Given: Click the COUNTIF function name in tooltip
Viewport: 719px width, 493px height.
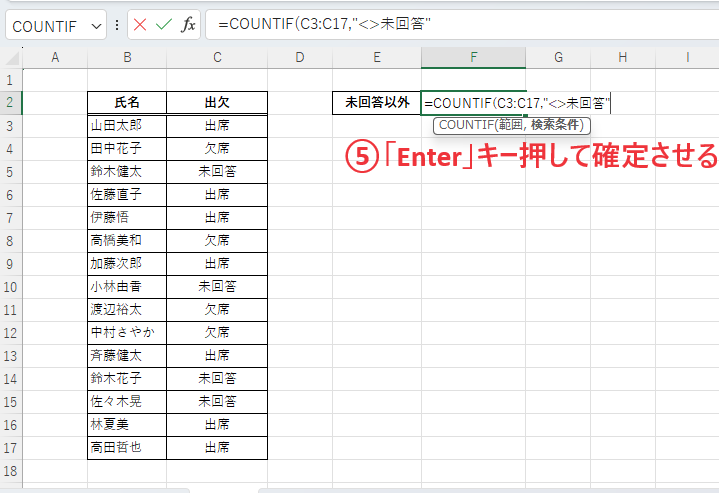Looking at the screenshot, I should pyautogui.click(x=466, y=125).
